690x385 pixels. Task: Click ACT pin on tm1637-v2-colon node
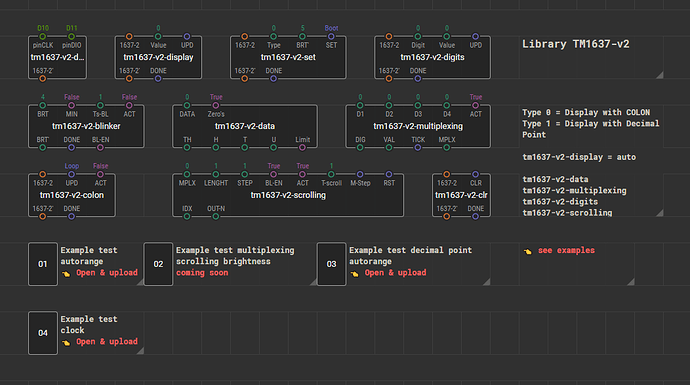tap(100, 174)
